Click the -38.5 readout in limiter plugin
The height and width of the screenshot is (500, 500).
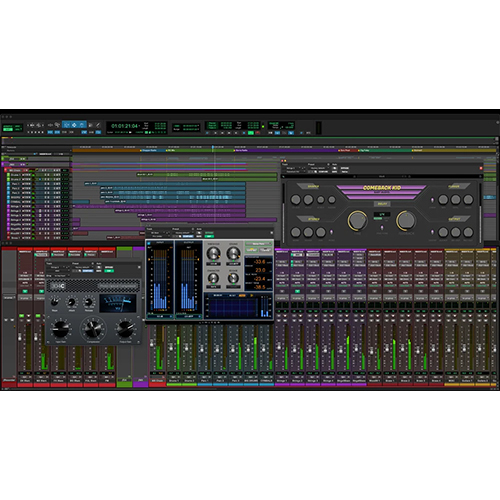[x=260, y=287]
